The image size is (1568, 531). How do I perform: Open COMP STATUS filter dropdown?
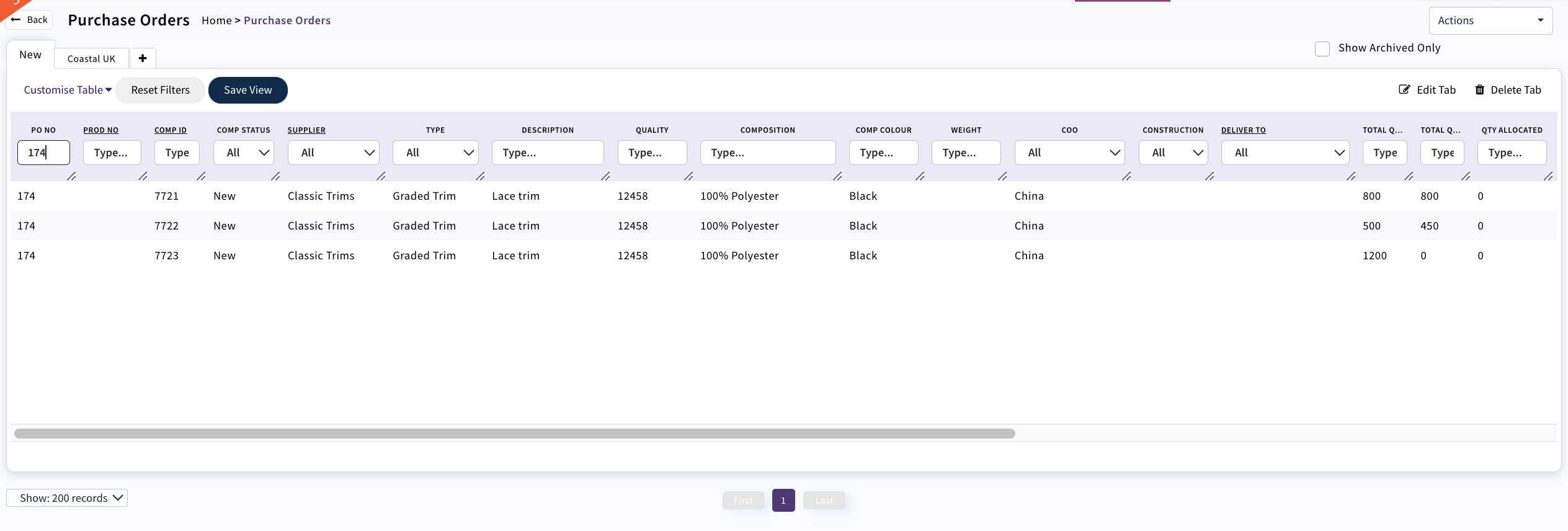tap(244, 153)
